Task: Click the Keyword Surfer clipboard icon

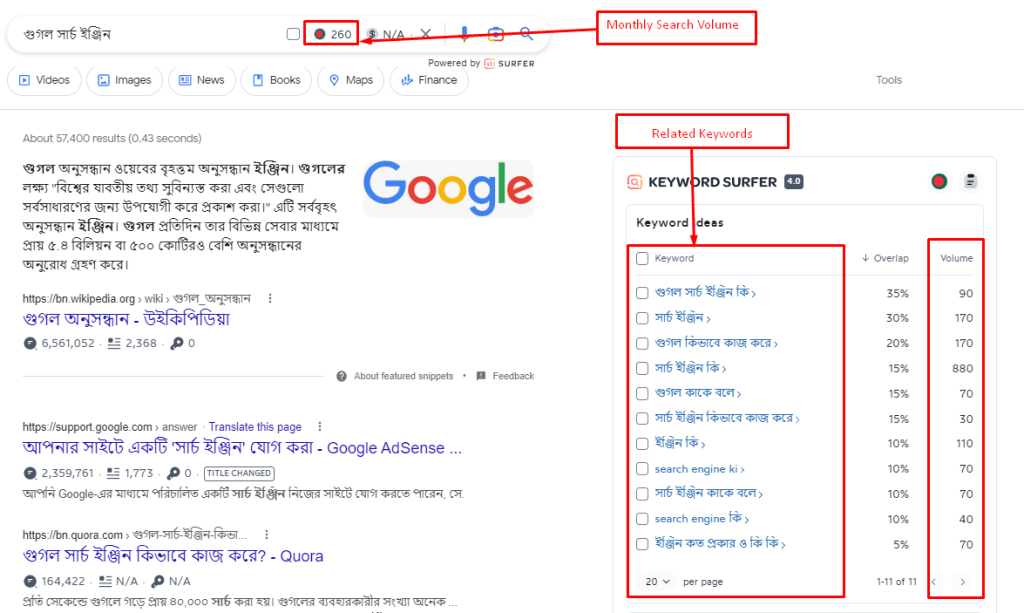Action: tap(970, 181)
